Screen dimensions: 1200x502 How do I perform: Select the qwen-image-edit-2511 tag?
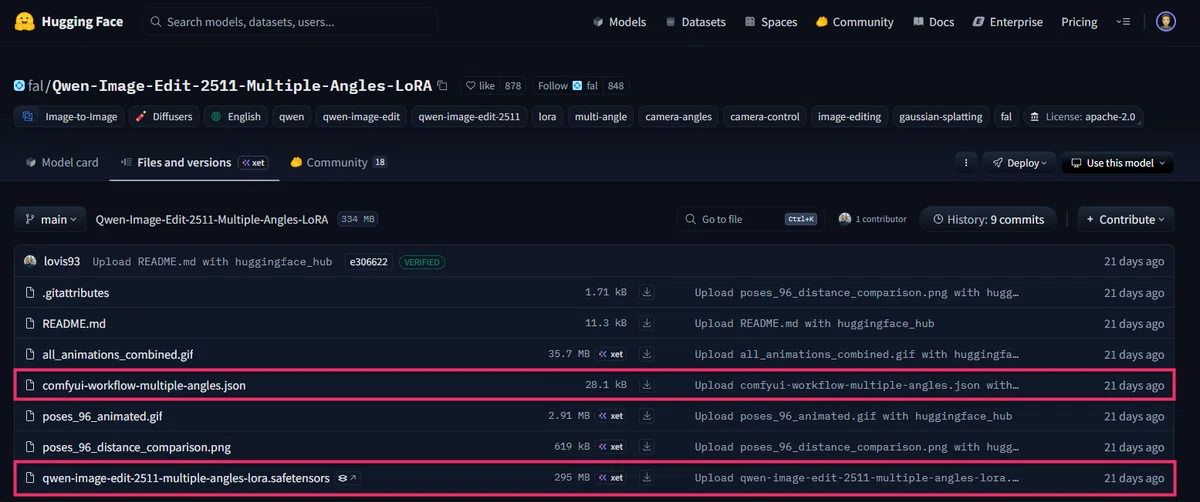tap(469, 116)
